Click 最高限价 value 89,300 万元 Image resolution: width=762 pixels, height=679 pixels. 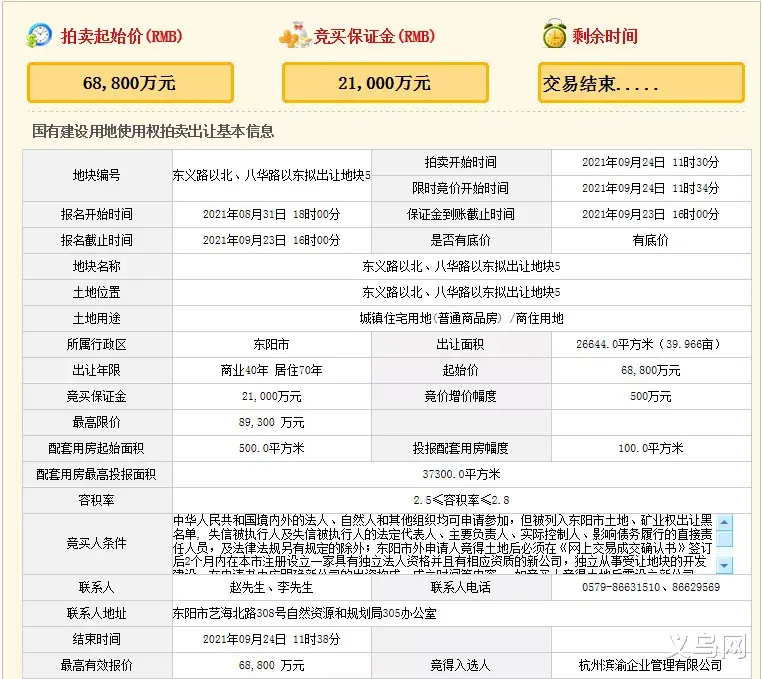coord(271,422)
